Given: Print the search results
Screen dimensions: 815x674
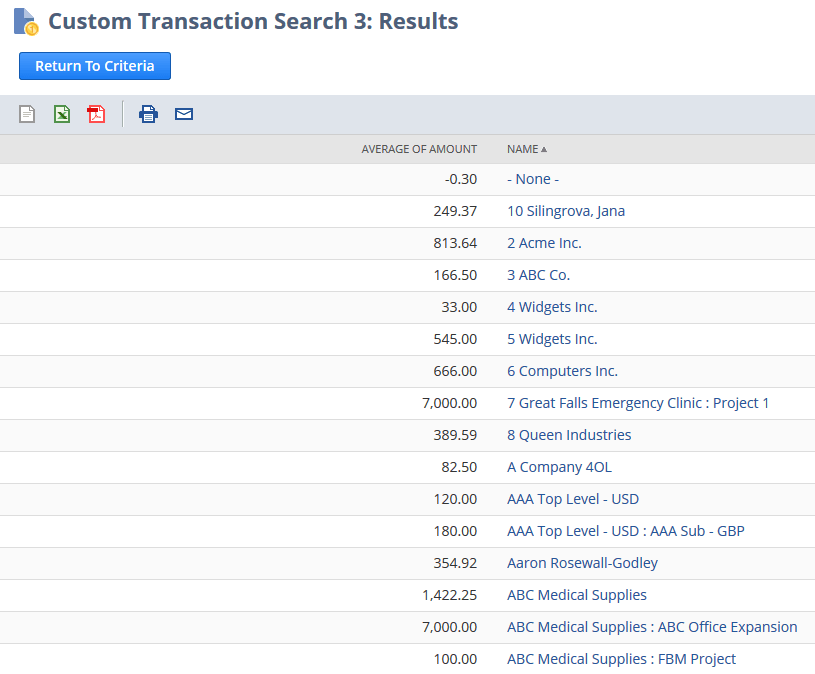Looking at the screenshot, I should click(148, 114).
